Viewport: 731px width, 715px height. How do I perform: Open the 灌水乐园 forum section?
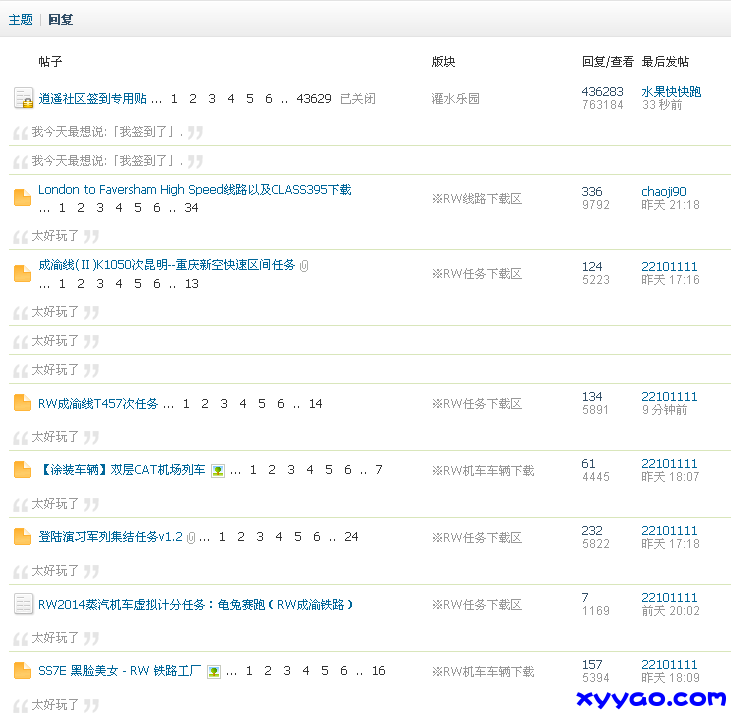pos(455,98)
